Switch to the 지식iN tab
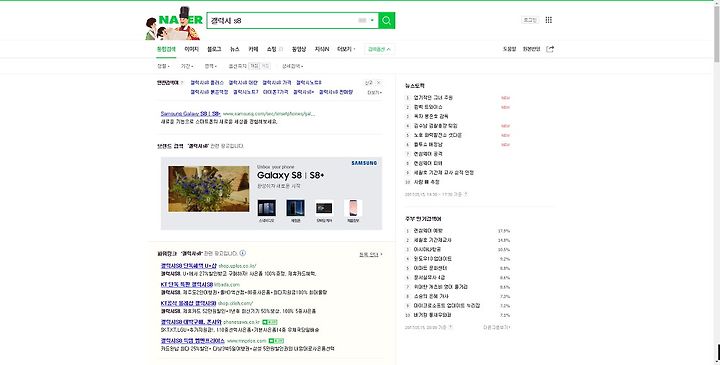This screenshot has height=365, width=720. coord(321,49)
